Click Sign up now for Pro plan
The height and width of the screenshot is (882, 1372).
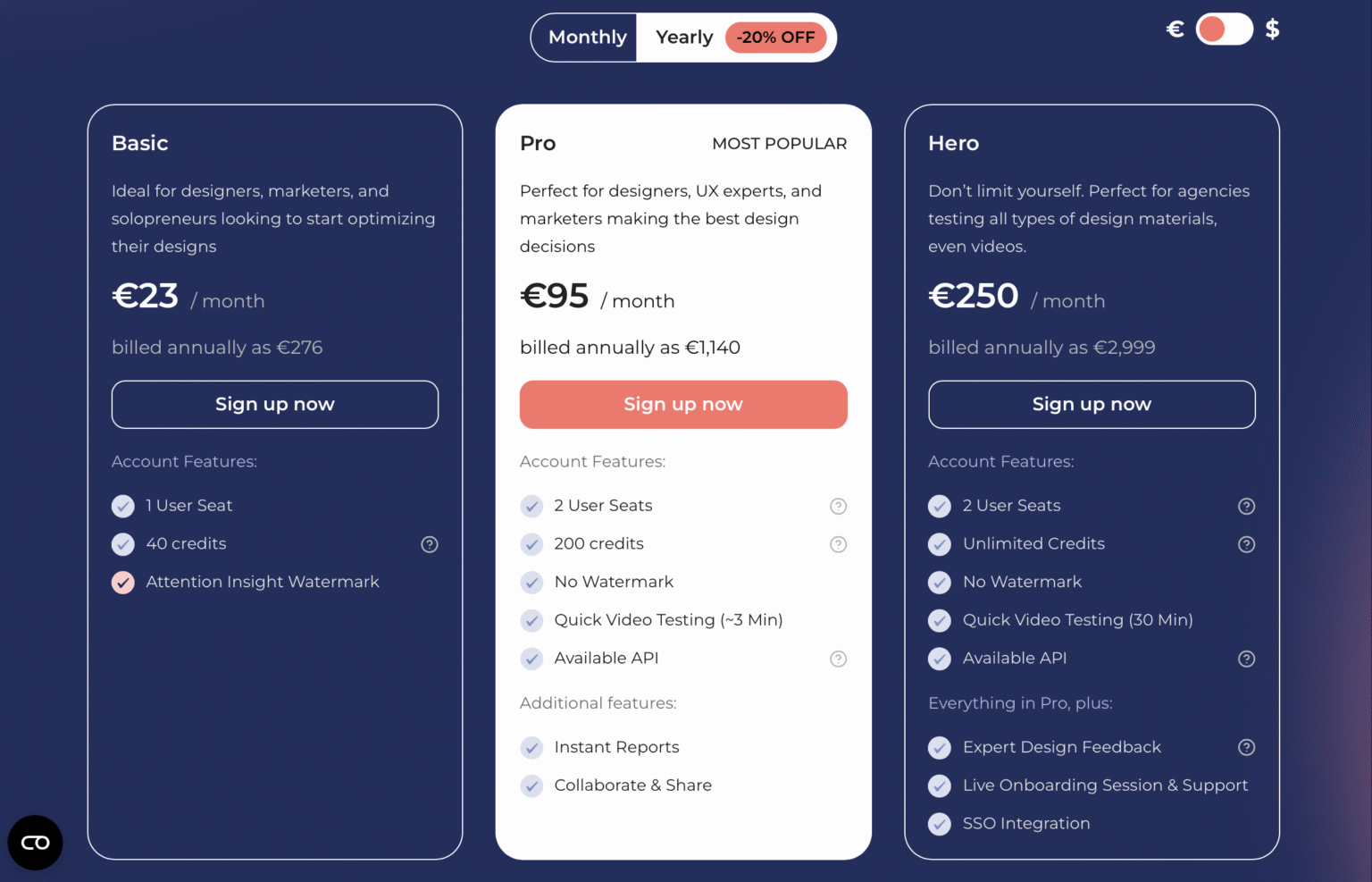[683, 405]
